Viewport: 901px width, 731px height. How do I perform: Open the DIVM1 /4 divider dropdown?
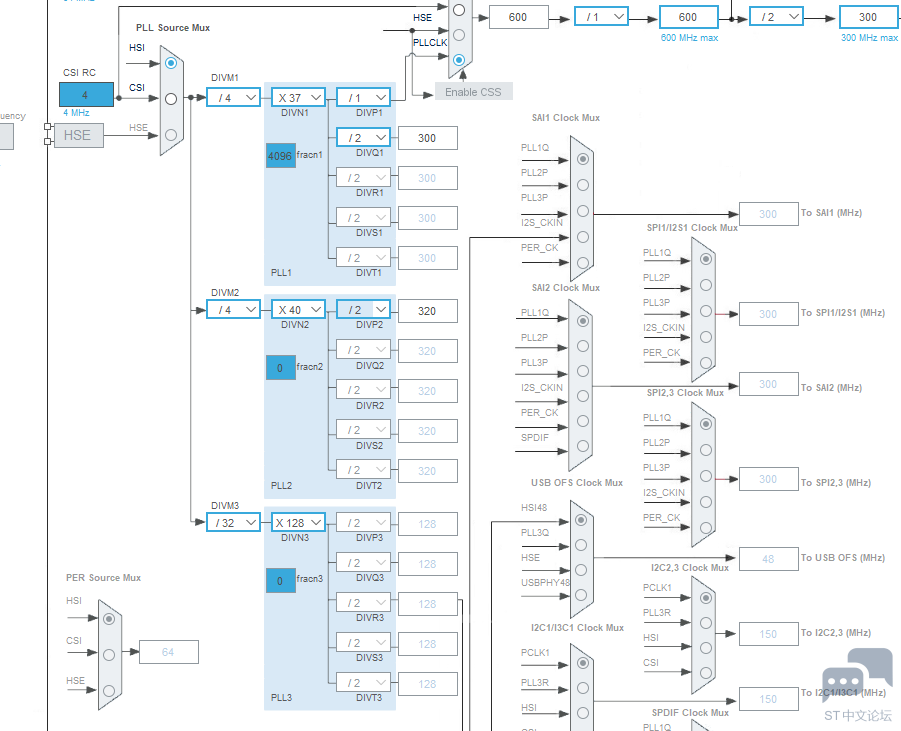click(233, 98)
